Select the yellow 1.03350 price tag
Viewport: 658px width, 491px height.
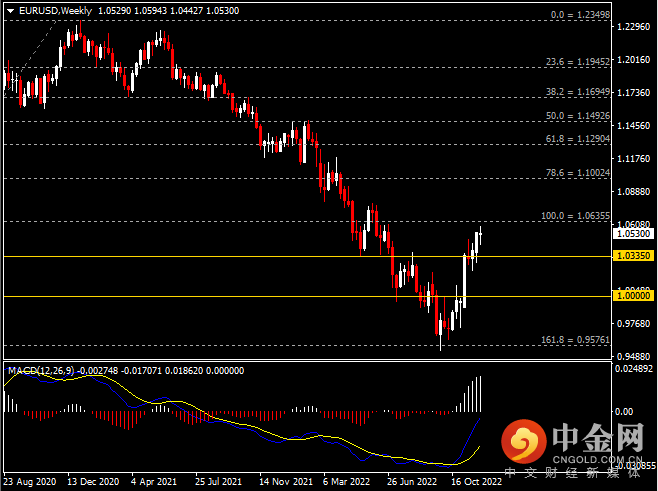coord(635,257)
